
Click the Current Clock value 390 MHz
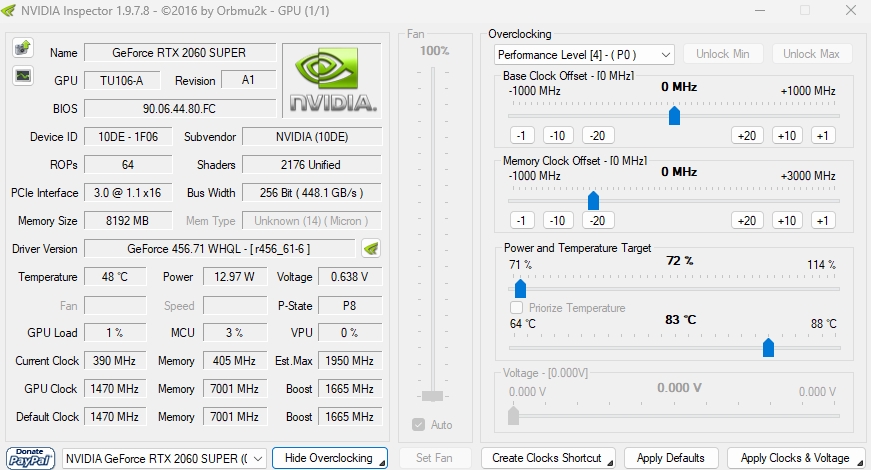(x=115, y=361)
